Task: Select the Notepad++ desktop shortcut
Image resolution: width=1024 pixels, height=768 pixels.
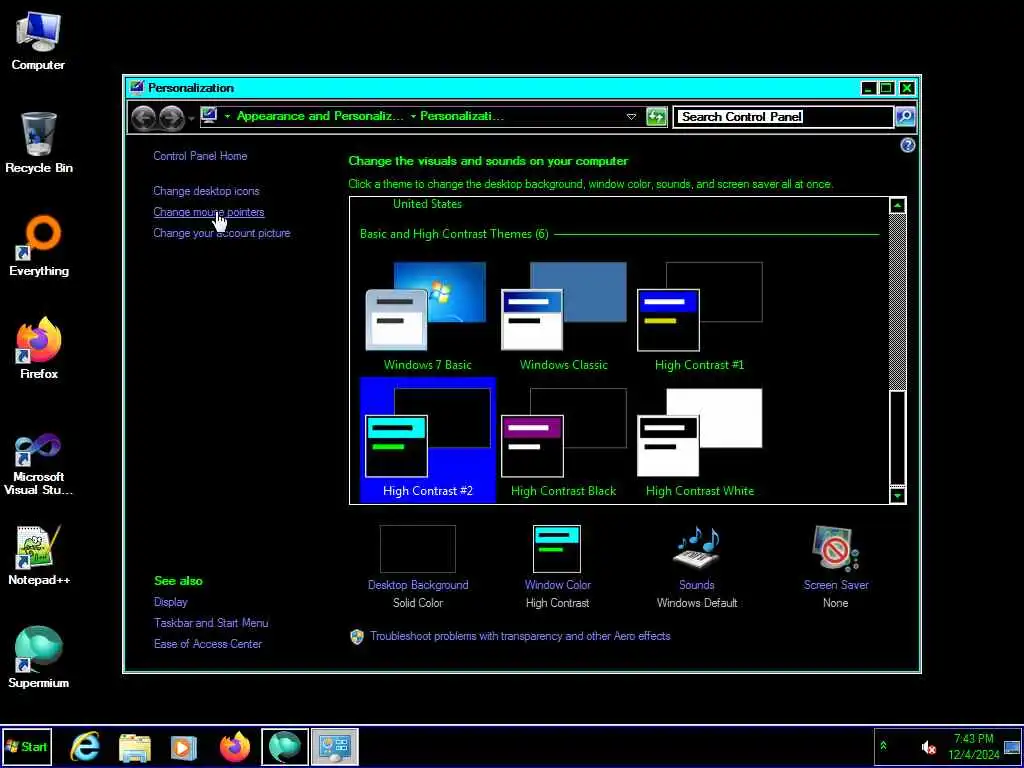Action: pyautogui.click(x=39, y=555)
